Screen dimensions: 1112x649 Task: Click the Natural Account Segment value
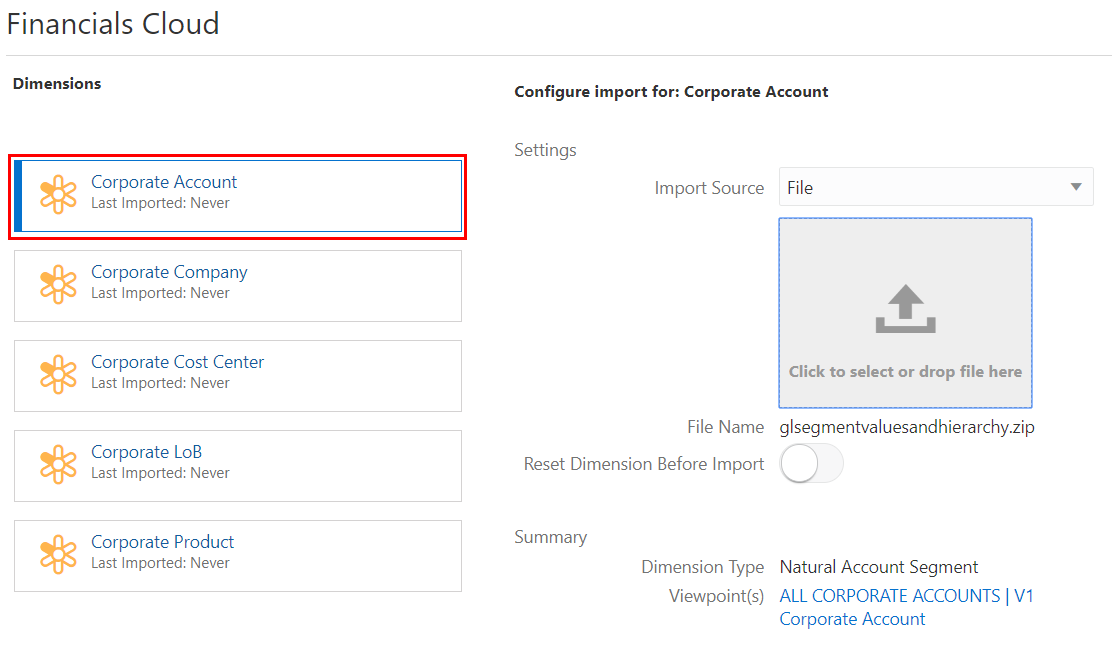pyautogui.click(x=879, y=567)
